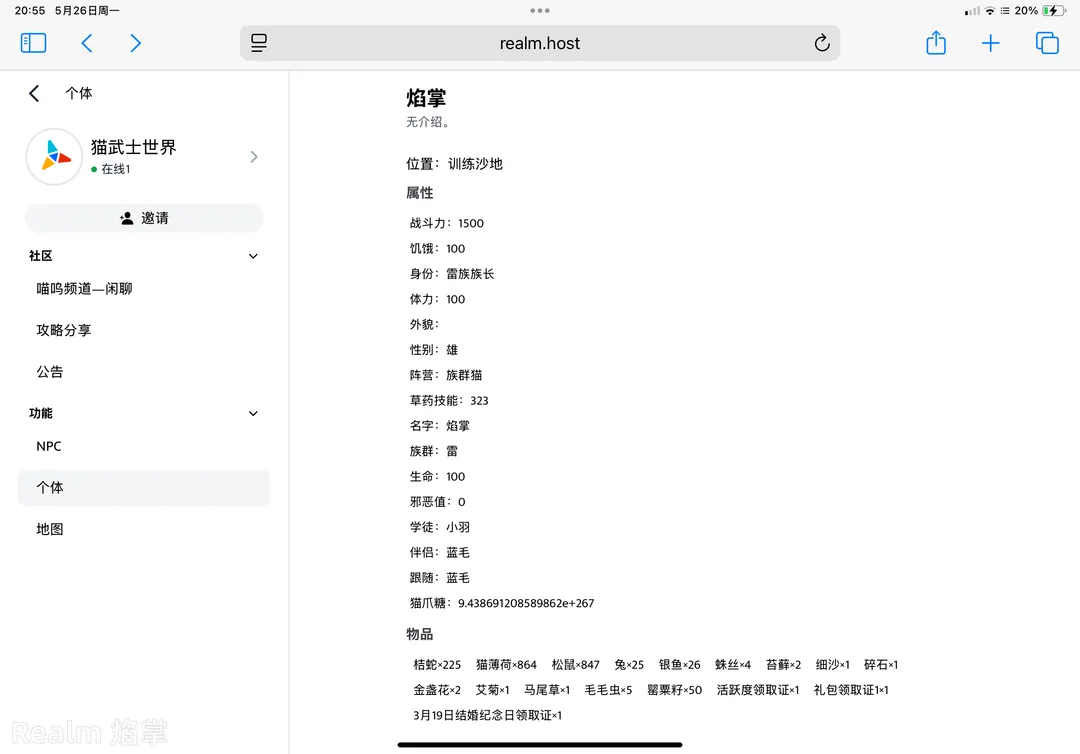Image resolution: width=1080 pixels, height=754 pixels.
Task: Select 个体 in the sidebar
Action: (144, 488)
